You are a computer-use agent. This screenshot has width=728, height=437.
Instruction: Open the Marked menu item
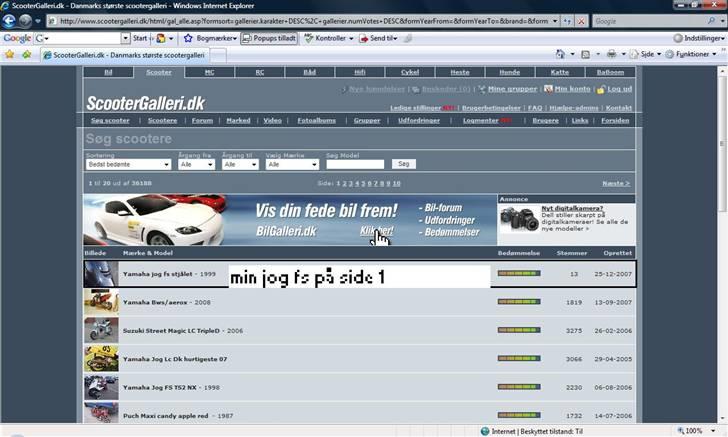point(238,120)
